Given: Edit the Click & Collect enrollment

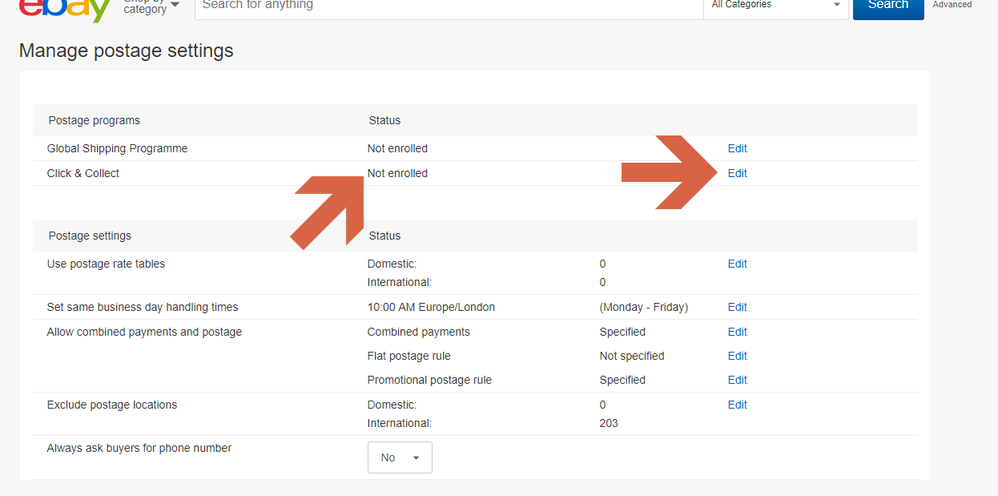Looking at the screenshot, I should (737, 174).
